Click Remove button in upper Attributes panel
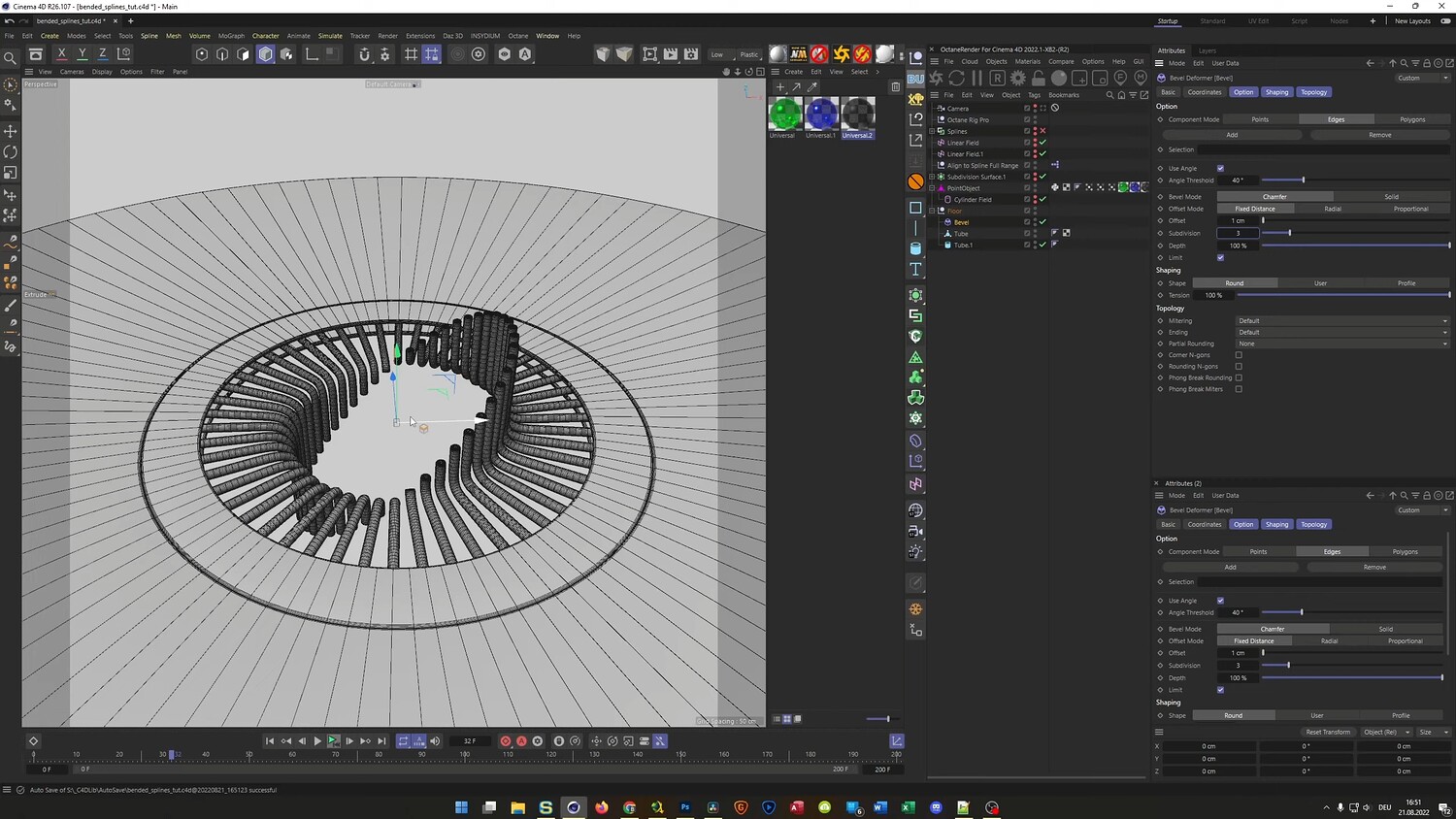This screenshot has width=1456, height=819. tap(1380, 135)
